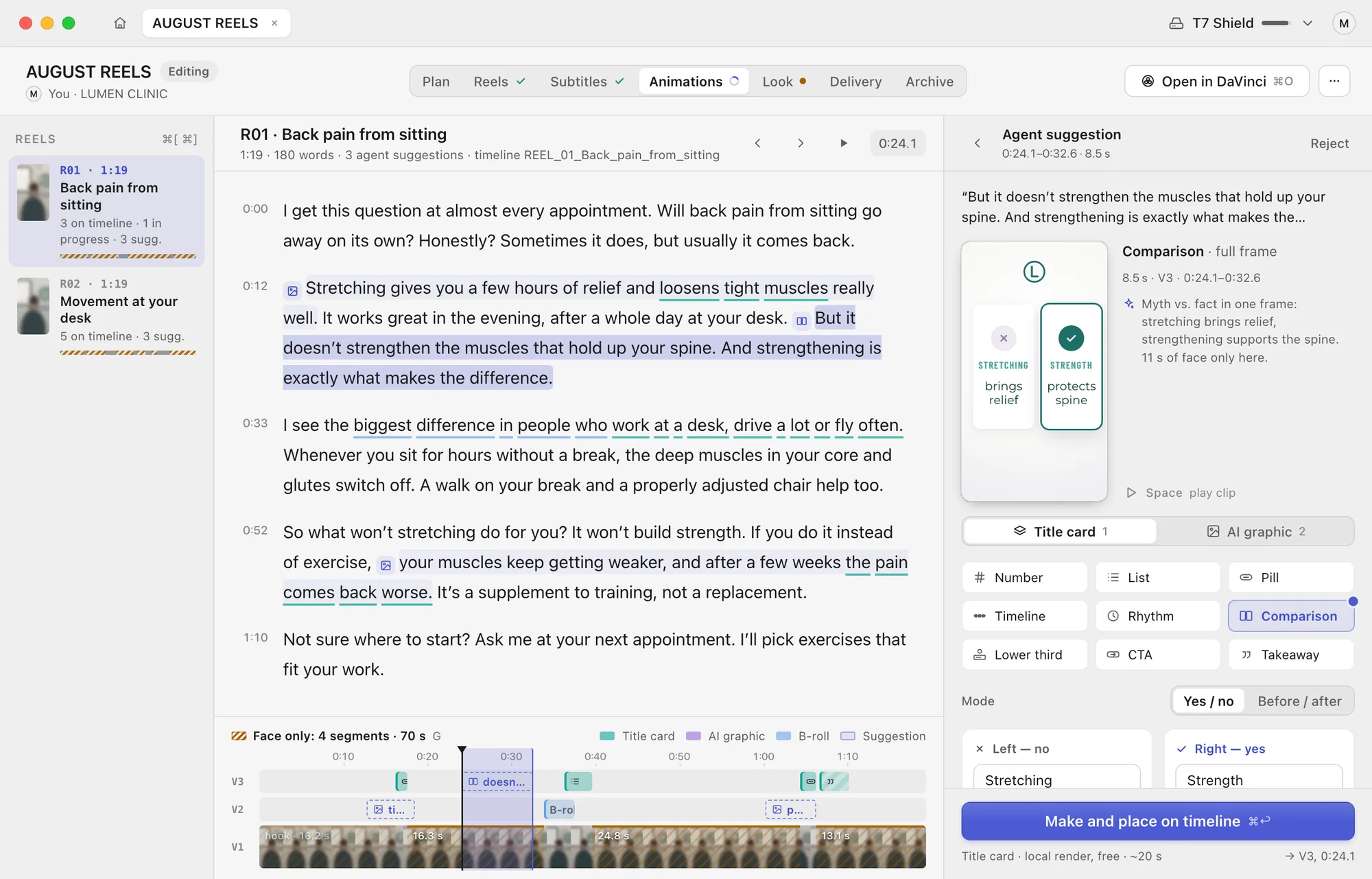Choose the Takeaway card type
Screen dimensions: 1372x879
pos(1290,655)
